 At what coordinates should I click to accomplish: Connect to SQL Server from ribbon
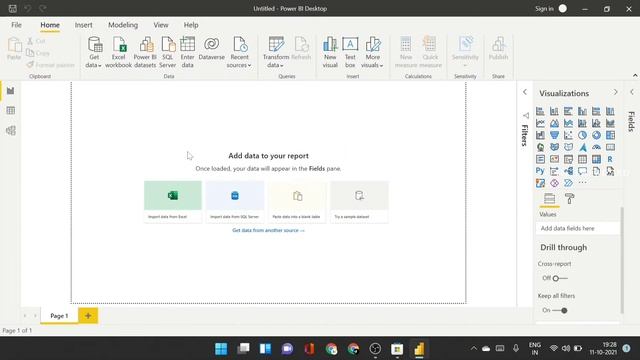167,52
